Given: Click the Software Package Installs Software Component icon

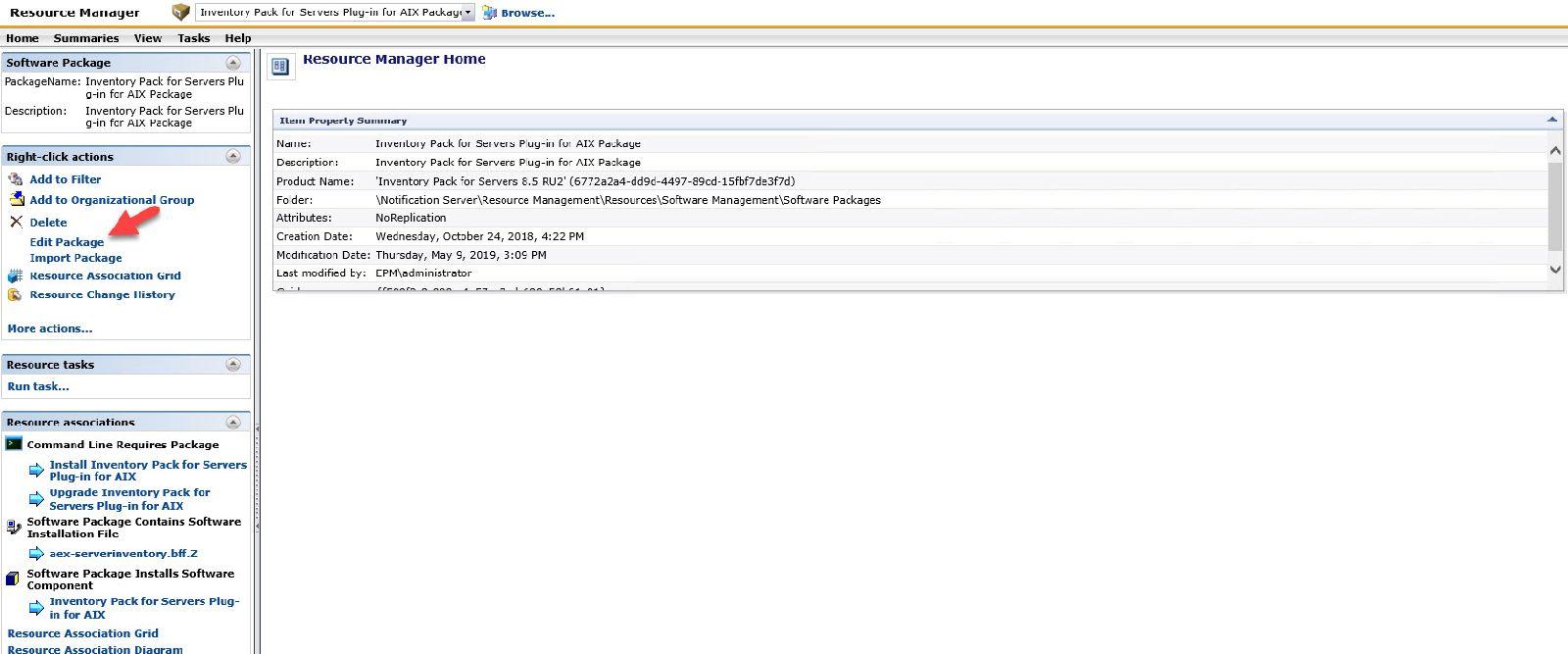Looking at the screenshot, I should tap(13, 579).
